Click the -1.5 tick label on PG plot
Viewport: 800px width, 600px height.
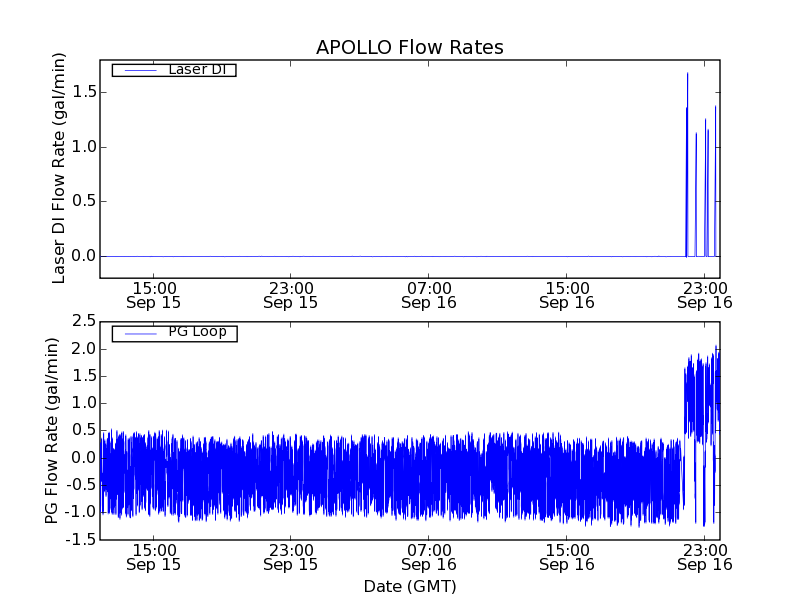[x=81, y=539]
